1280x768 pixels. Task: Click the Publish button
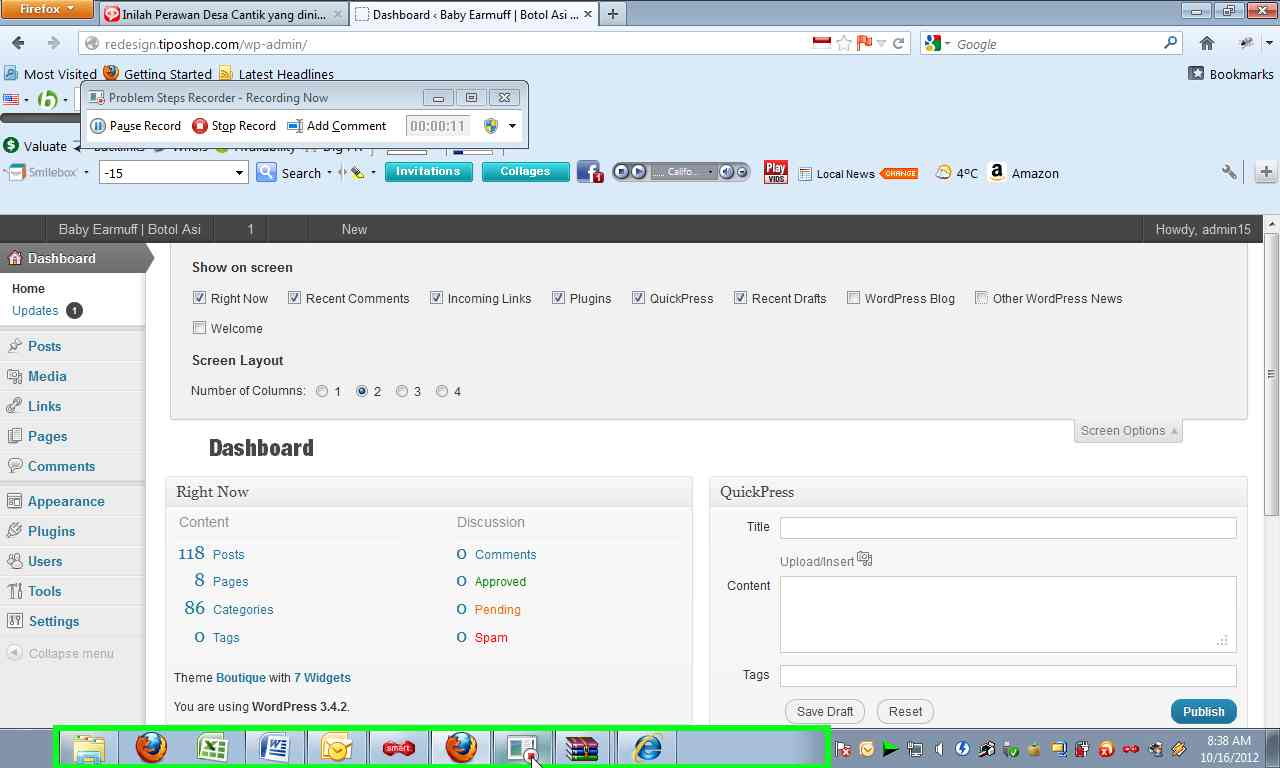coord(1203,711)
